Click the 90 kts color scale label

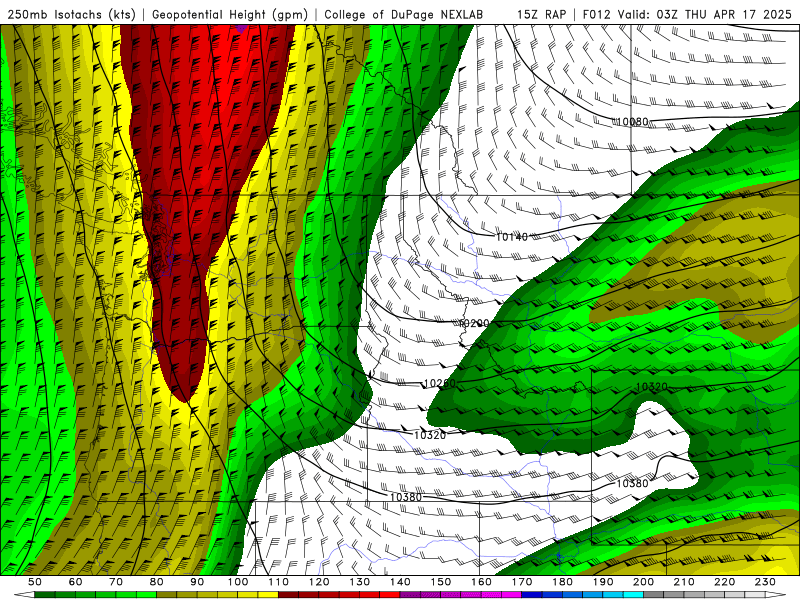click(197, 582)
